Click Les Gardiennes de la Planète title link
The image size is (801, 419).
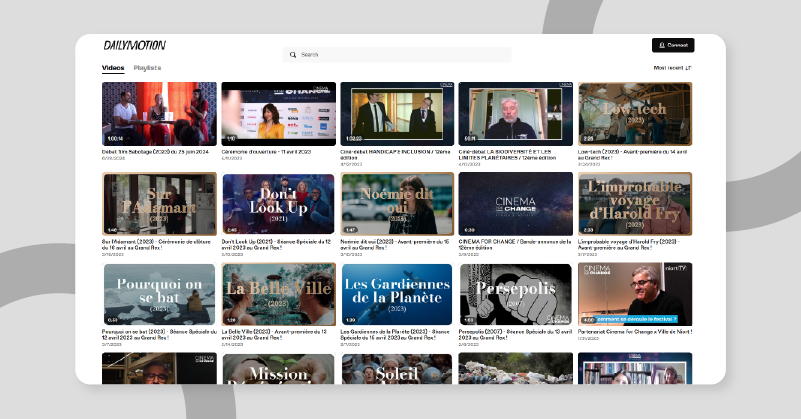click(x=395, y=335)
